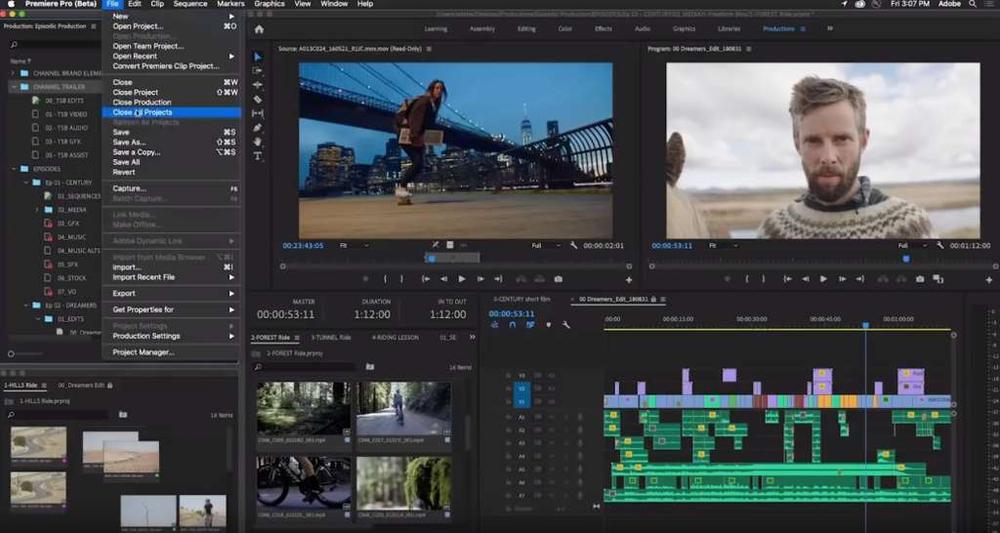Select the Hand tool in tools panel
Image resolution: width=1000 pixels, height=533 pixels.
258,142
